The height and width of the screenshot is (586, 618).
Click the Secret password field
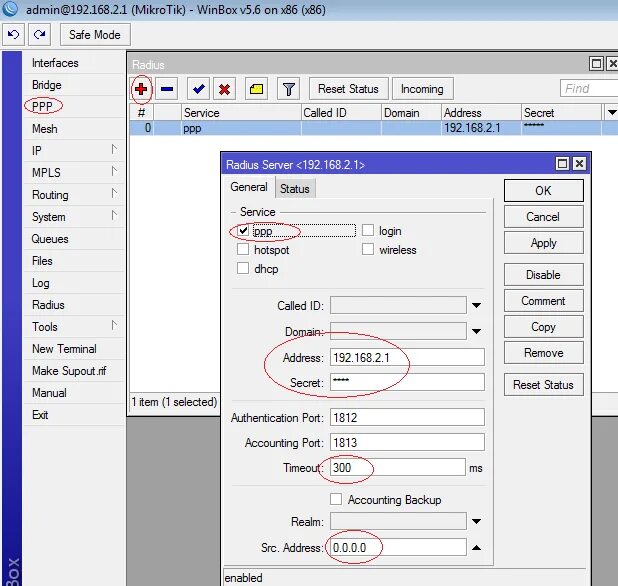(407, 382)
